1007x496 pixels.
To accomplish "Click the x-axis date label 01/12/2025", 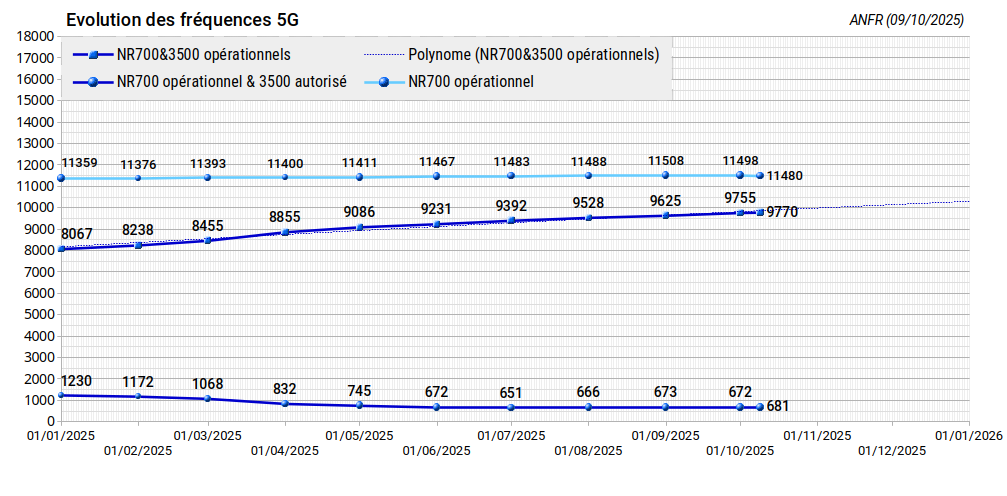I will [x=892, y=451].
